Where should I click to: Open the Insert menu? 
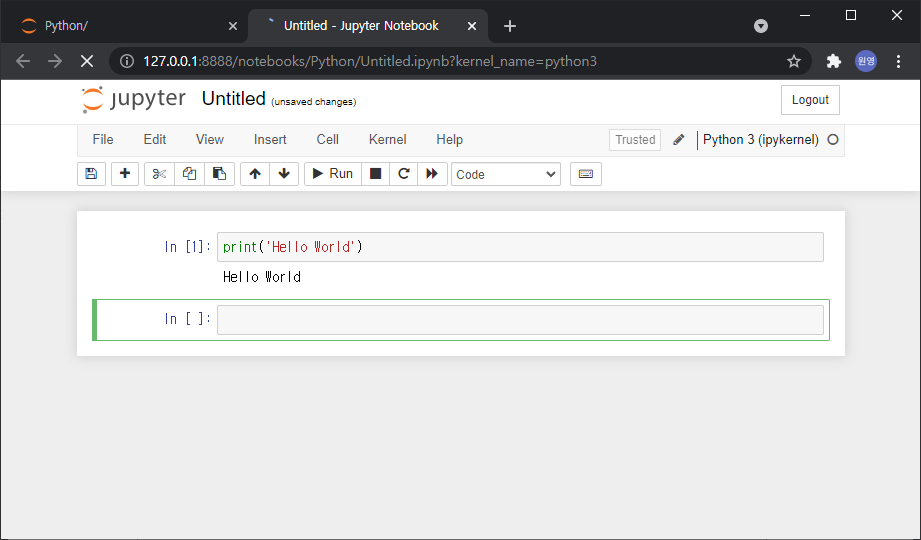click(270, 140)
